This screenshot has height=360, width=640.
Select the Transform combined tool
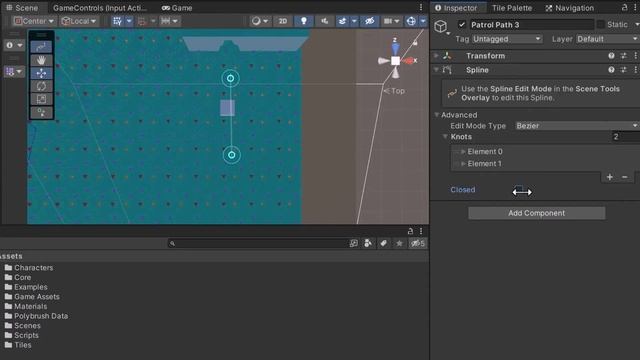click(x=41, y=112)
